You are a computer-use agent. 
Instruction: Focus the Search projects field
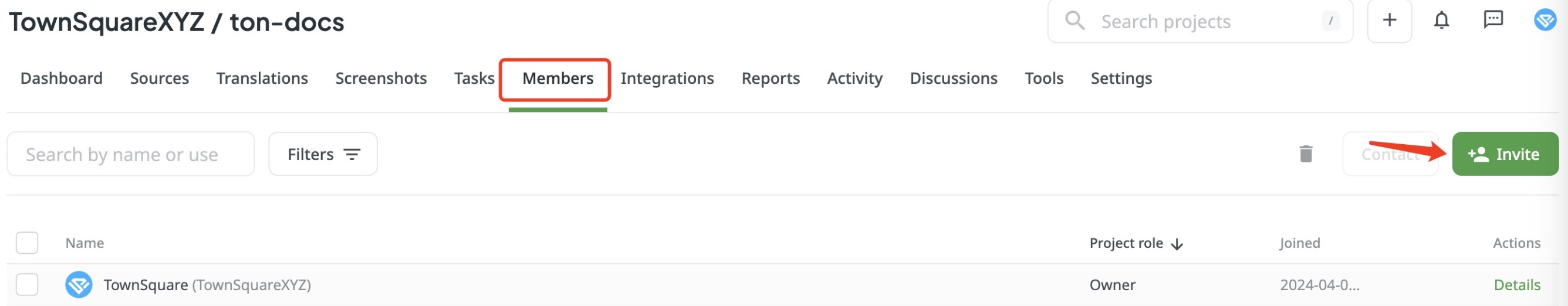click(1199, 21)
